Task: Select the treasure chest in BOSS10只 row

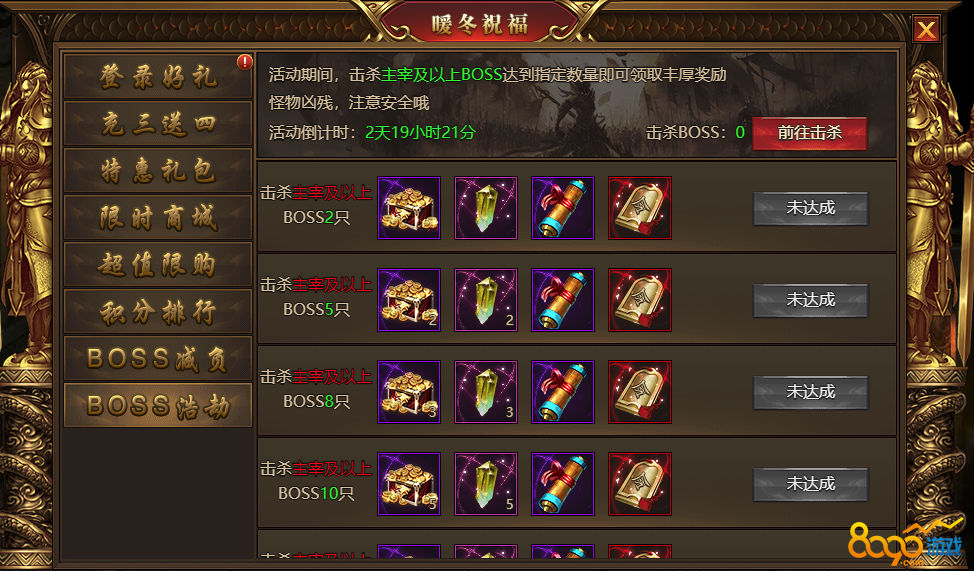Action: 409,484
